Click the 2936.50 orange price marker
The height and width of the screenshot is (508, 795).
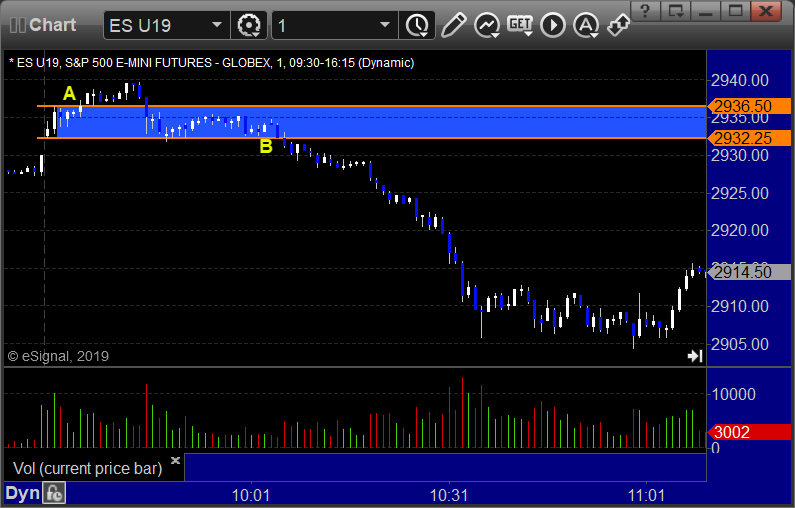pos(749,106)
